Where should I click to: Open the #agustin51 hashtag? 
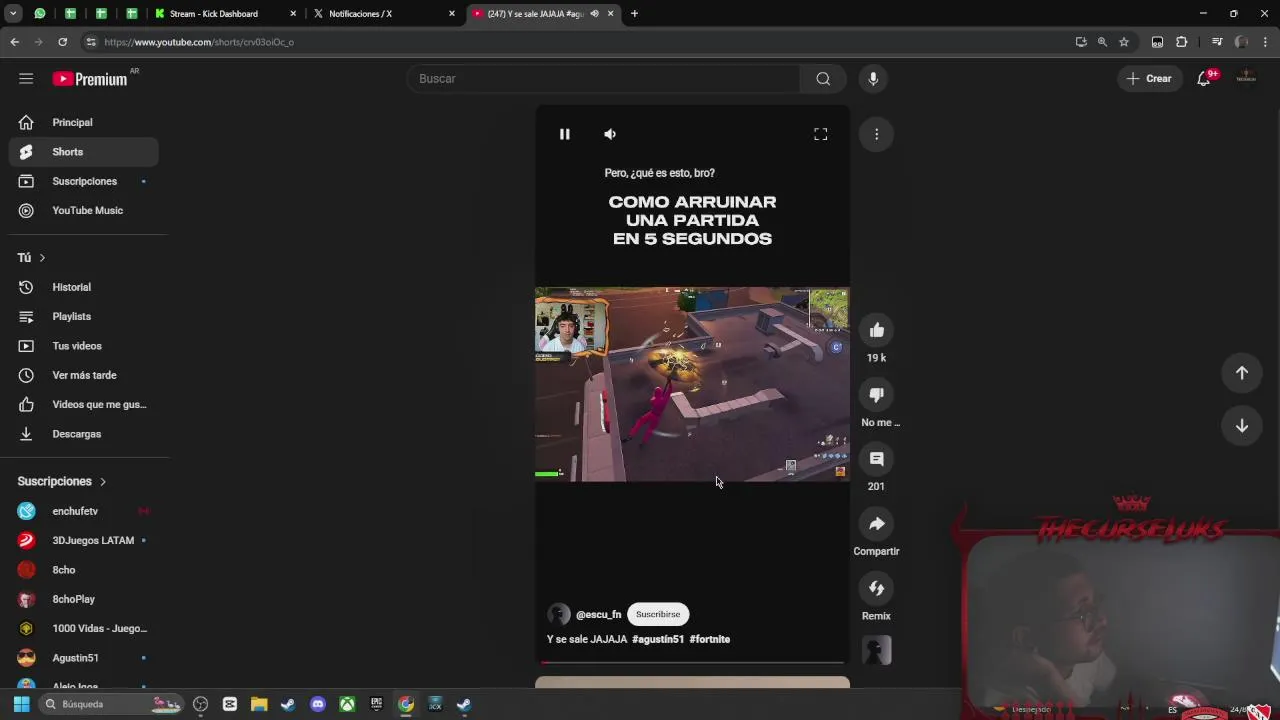[658, 639]
